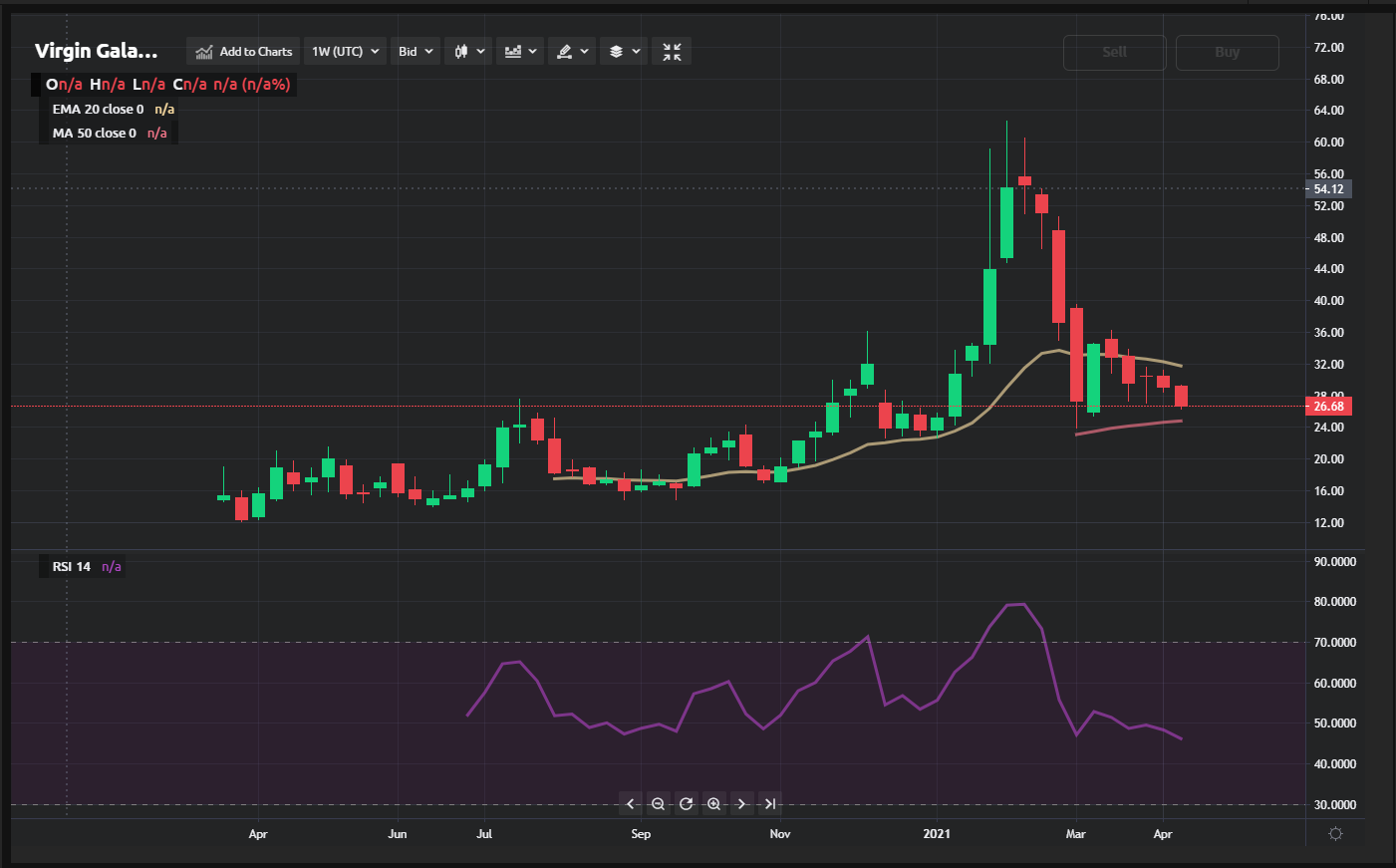Viewport: 1396px width, 868px height.
Task: Click the 2021 label on time axis
Action: tap(937, 834)
